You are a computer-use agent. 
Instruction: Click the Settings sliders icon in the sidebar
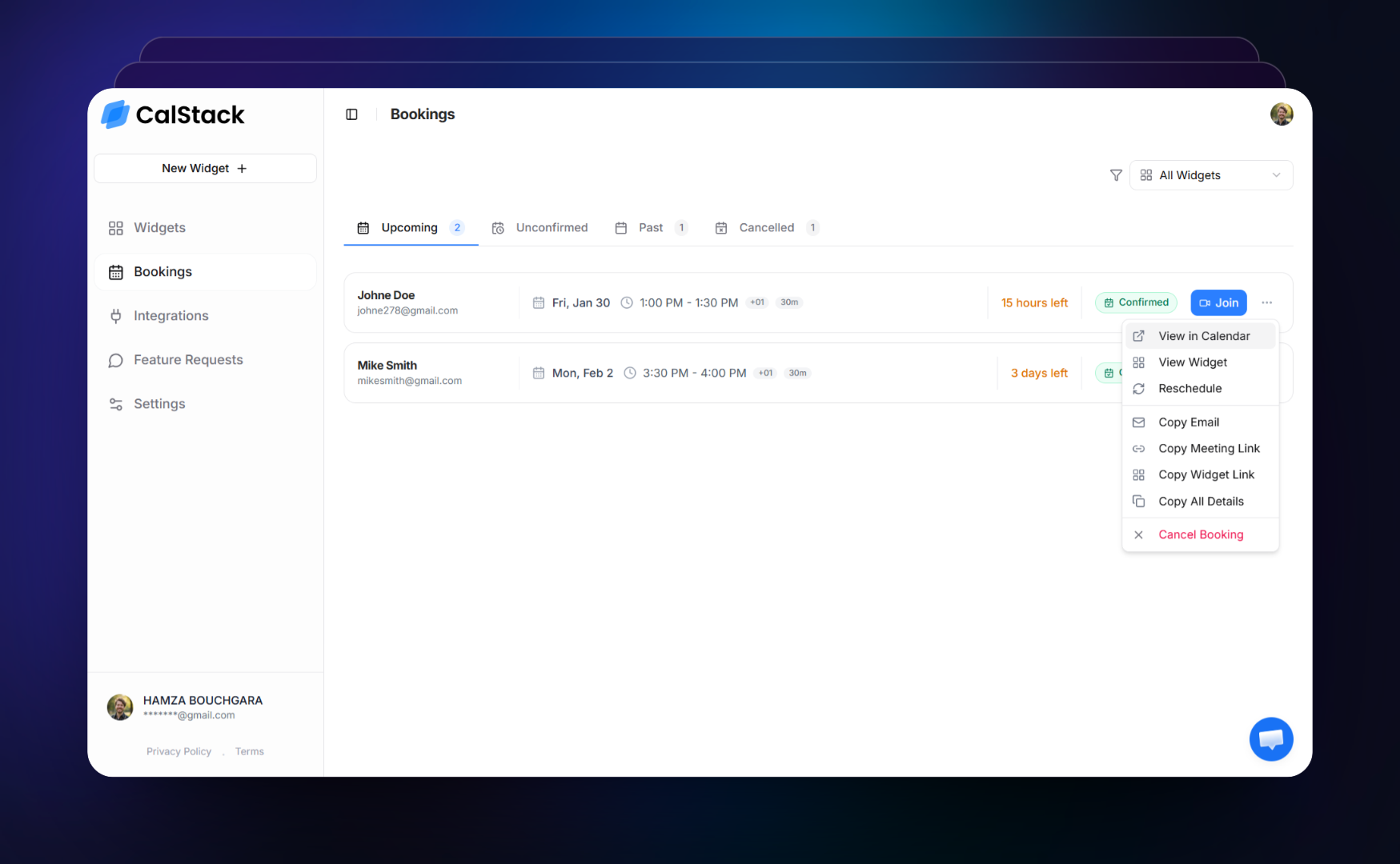pyautogui.click(x=115, y=403)
